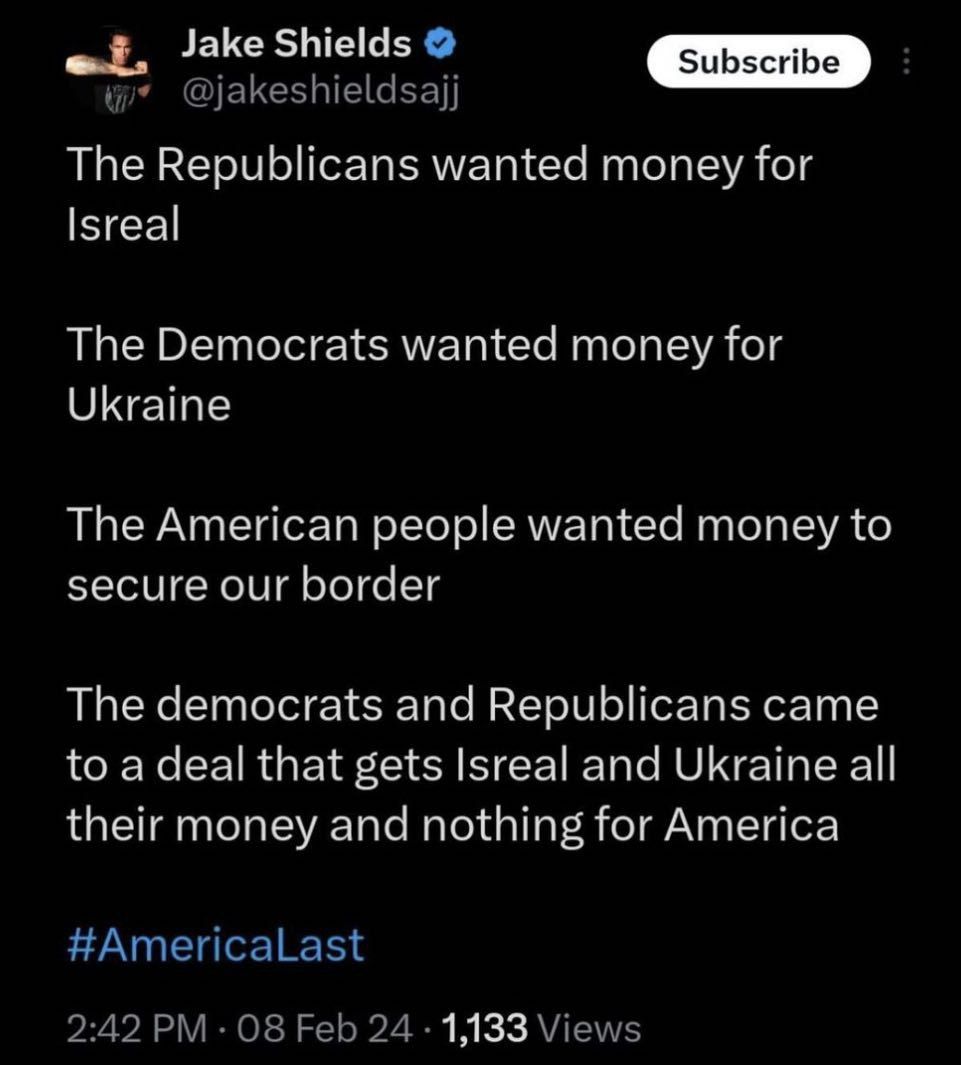Click the line starting 'The Republicans wanted'
The height and width of the screenshot is (1065, 961).
[x=440, y=165]
